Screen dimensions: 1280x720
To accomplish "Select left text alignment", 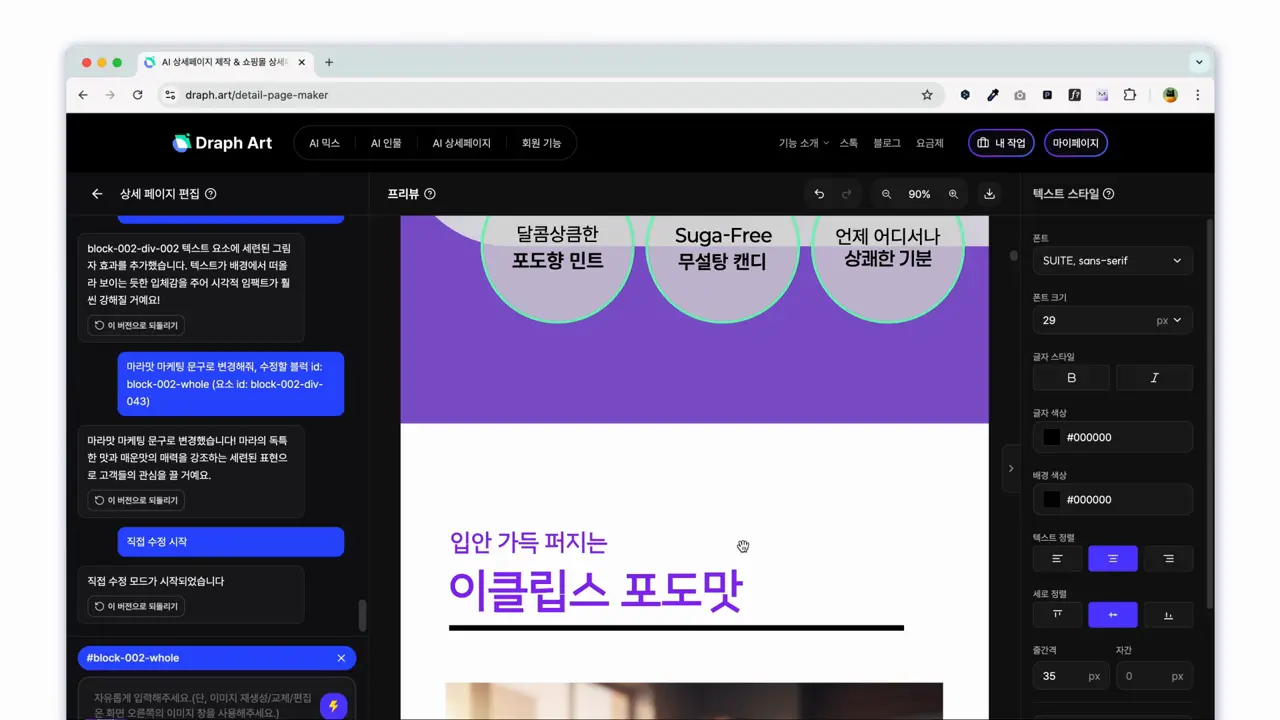I will pyautogui.click(x=1057, y=559).
